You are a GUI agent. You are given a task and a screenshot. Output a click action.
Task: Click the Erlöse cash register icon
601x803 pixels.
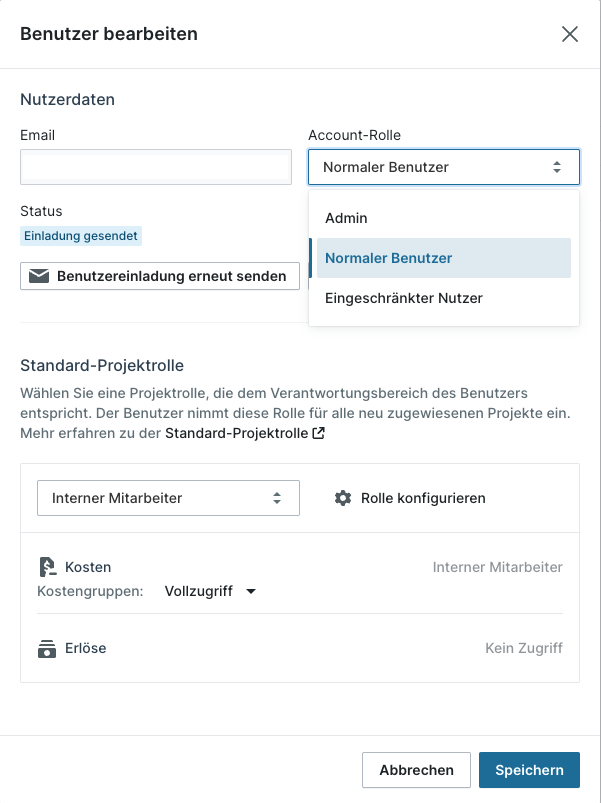coord(47,648)
